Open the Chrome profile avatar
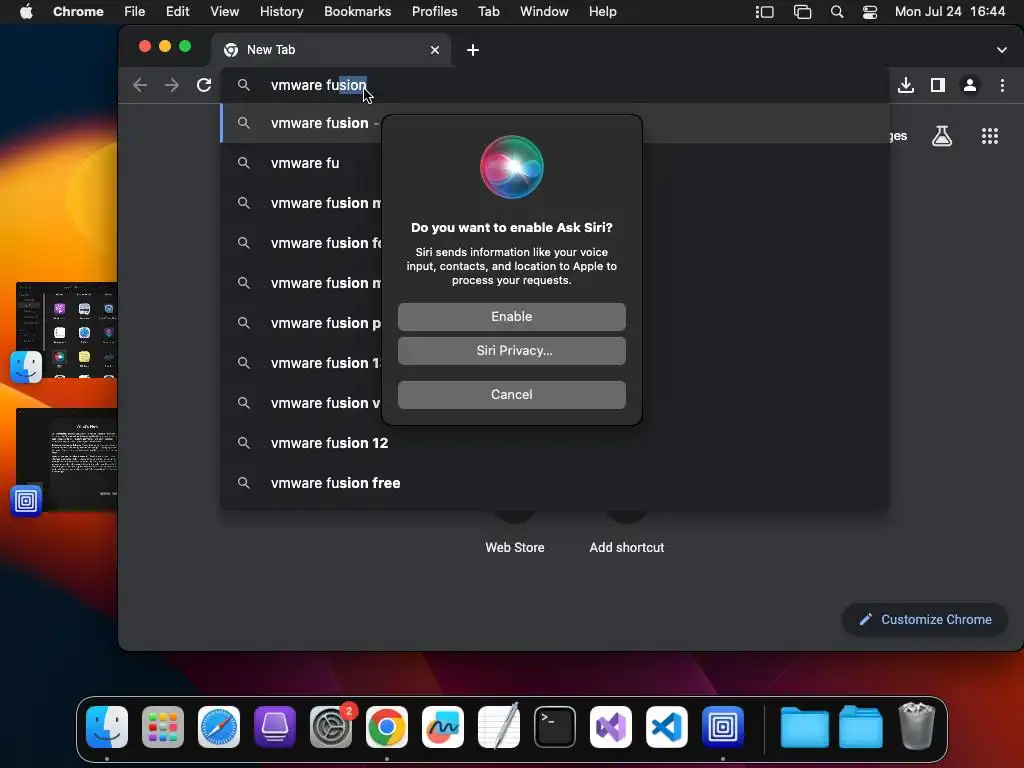Image resolution: width=1024 pixels, height=768 pixels. point(970,85)
